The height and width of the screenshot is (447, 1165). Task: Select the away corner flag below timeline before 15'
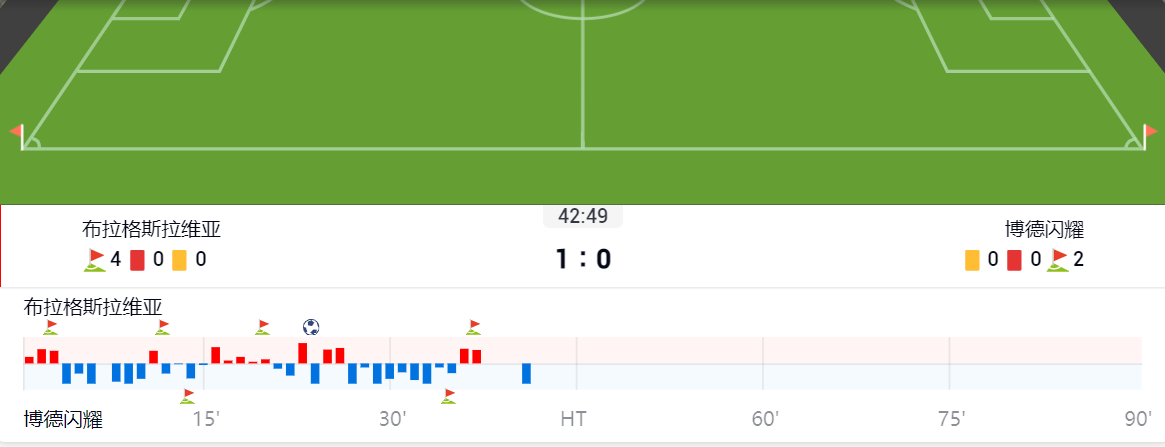(x=188, y=396)
